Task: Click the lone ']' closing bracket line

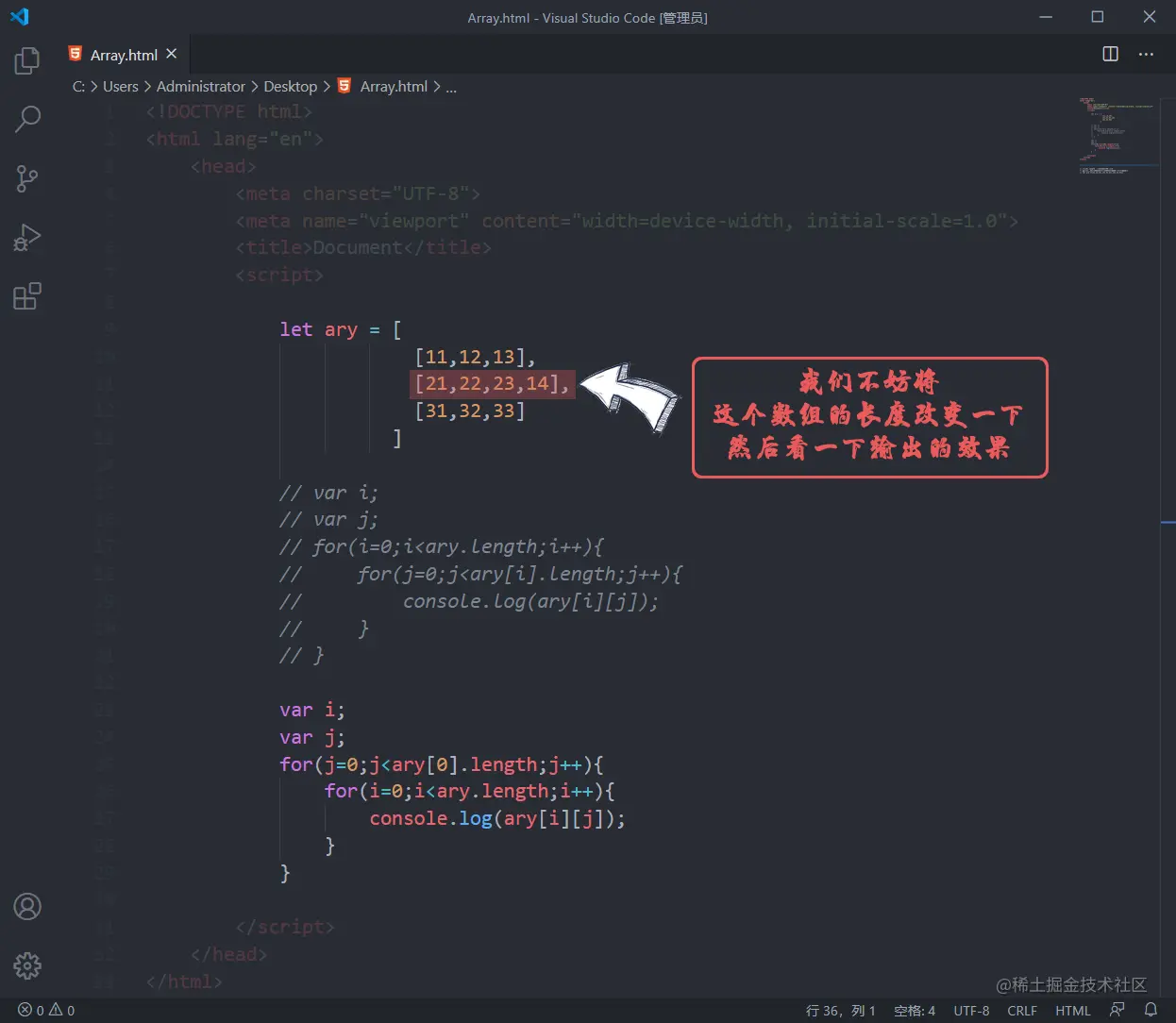Action: tap(397, 438)
